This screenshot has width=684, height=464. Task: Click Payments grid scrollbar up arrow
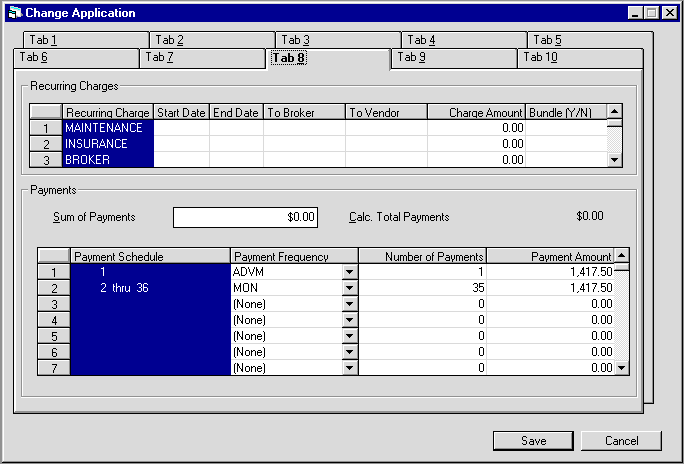pyautogui.click(x=621, y=256)
